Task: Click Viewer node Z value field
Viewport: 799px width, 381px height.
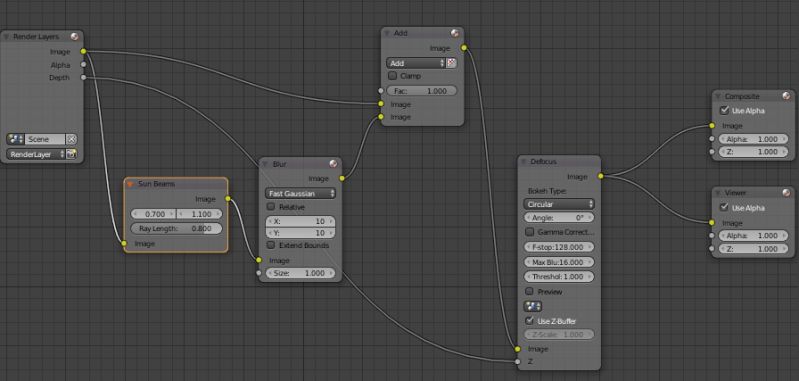Action: (x=753, y=249)
